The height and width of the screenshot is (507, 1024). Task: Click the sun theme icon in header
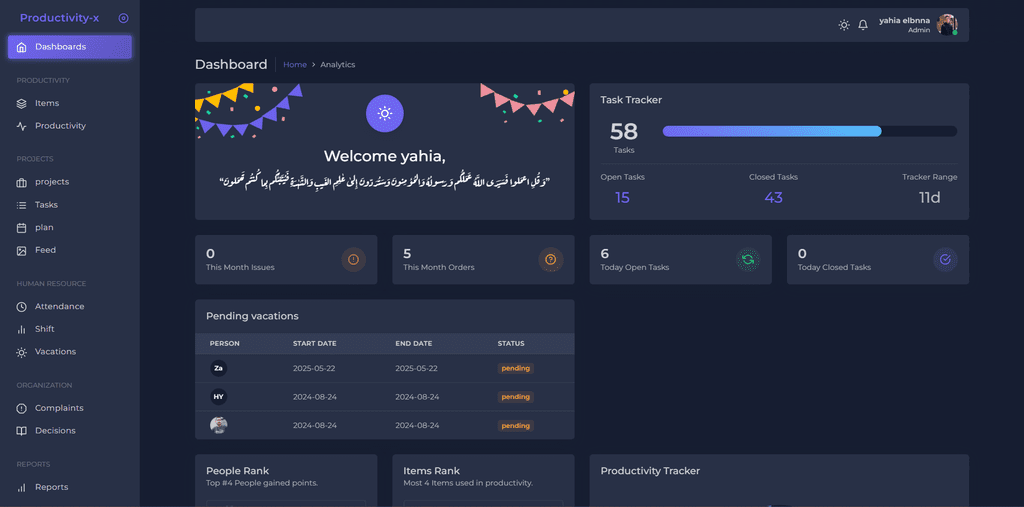tap(844, 25)
